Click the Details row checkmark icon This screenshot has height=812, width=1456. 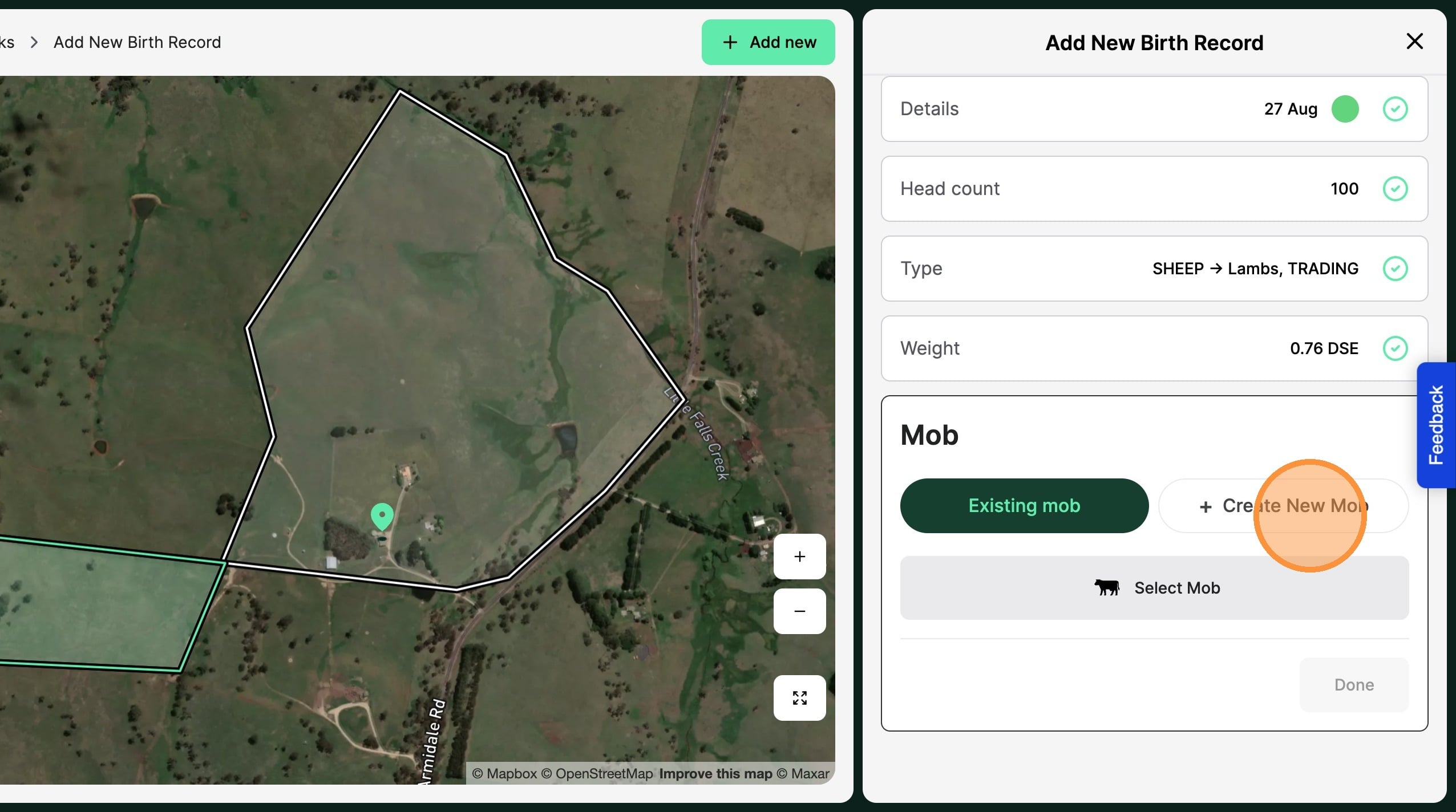[1395, 109]
